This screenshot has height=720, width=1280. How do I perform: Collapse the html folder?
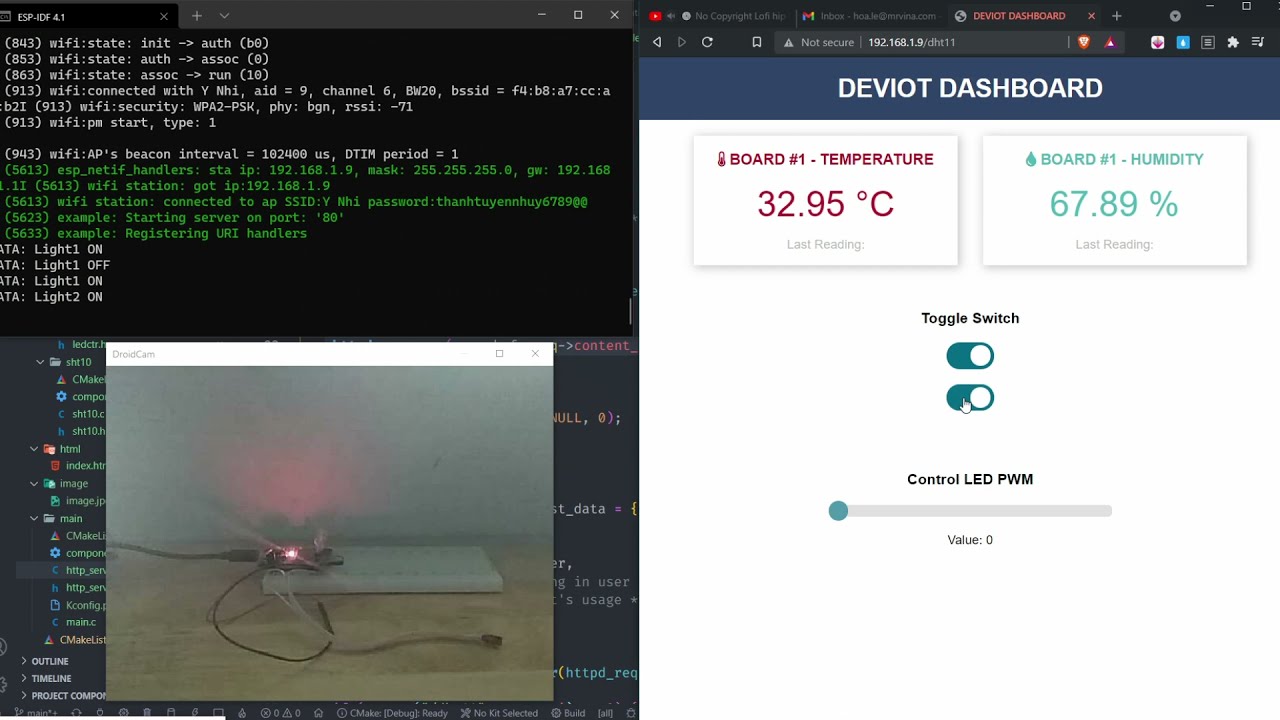[x=34, y=449]
